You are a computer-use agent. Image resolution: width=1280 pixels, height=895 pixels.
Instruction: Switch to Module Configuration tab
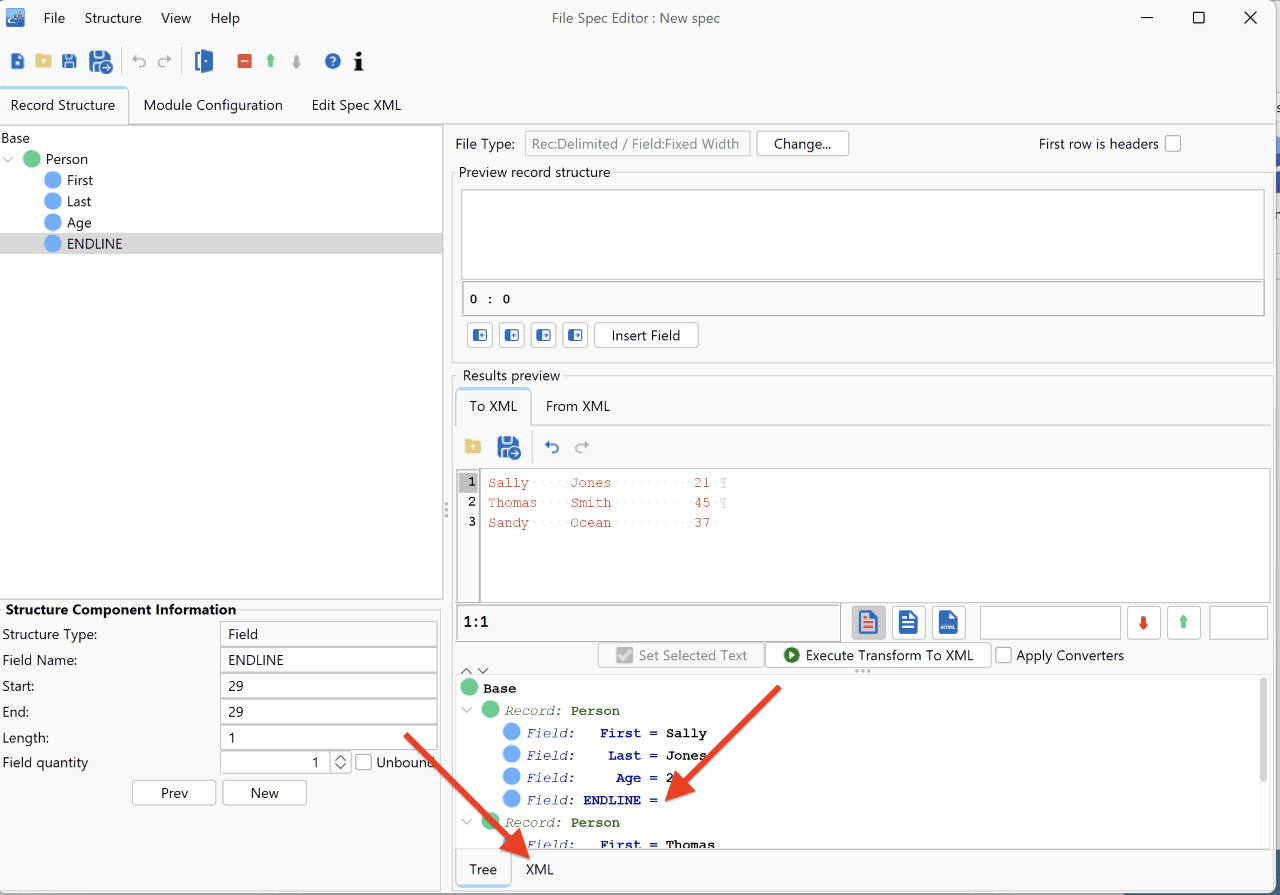point(213,105)
